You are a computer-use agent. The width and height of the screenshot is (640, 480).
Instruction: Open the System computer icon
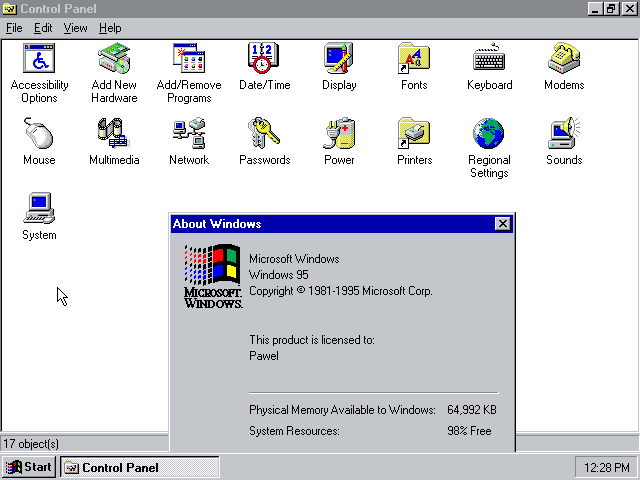click(39, 208)
